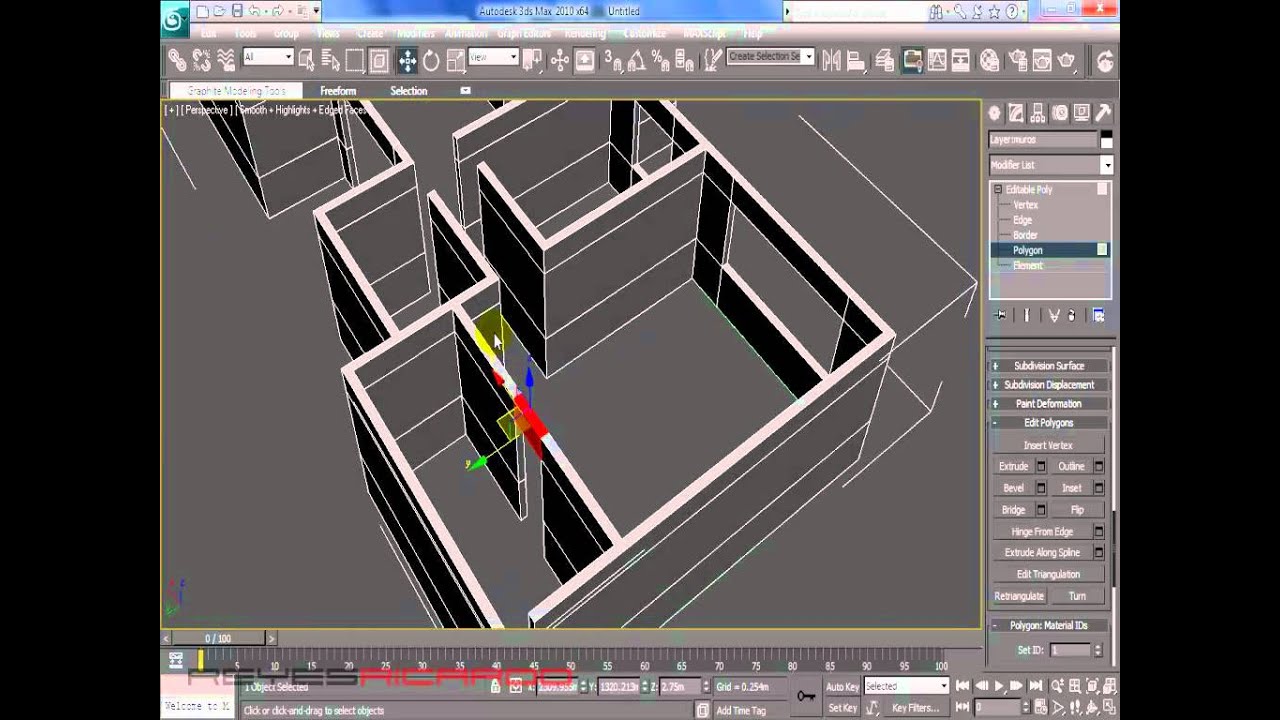Open the Motion command panel tab
The height and width of the screenshot is (720, 1280).
point(1060,113)
